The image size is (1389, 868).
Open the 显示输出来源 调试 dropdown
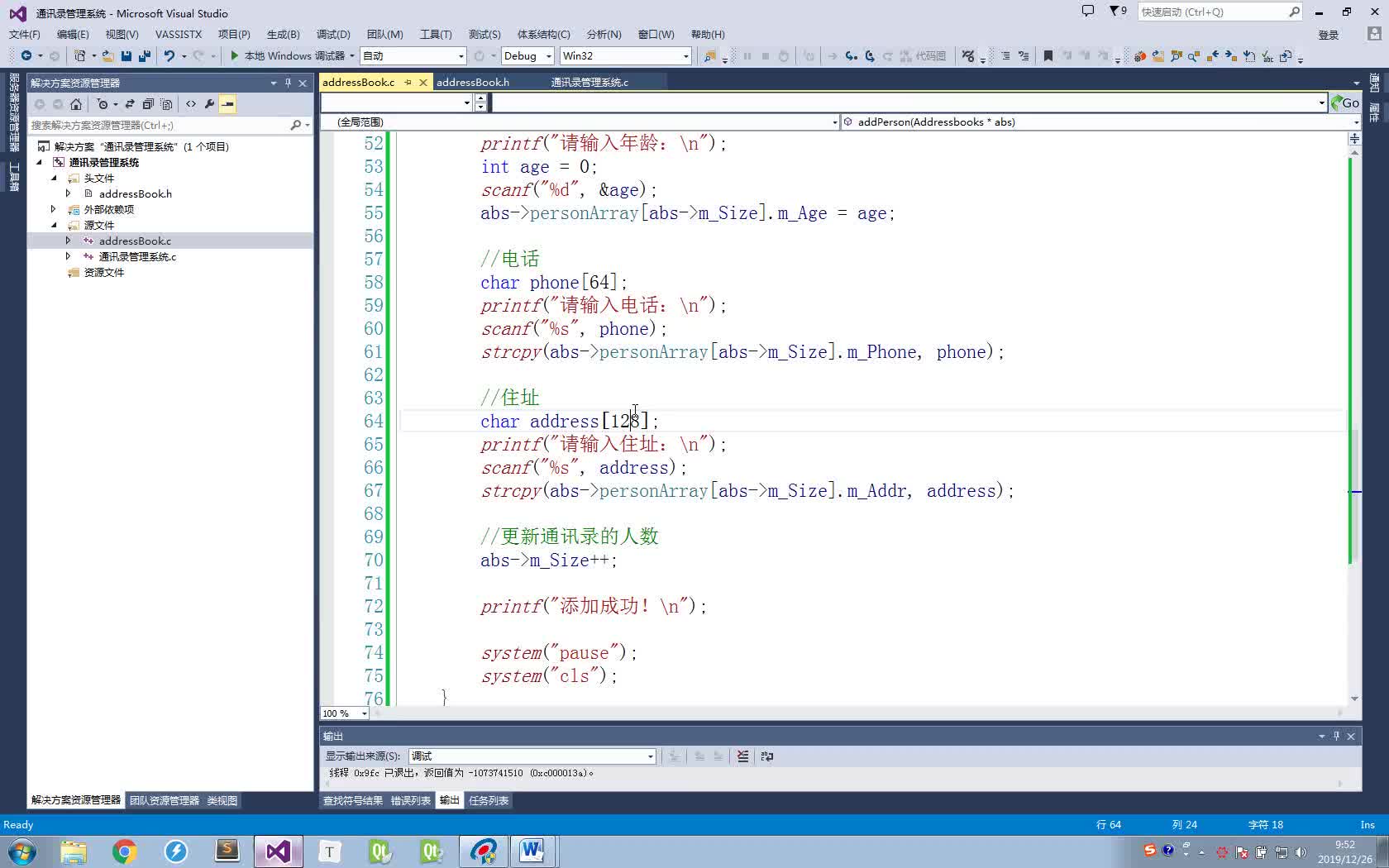click(532, 756)
